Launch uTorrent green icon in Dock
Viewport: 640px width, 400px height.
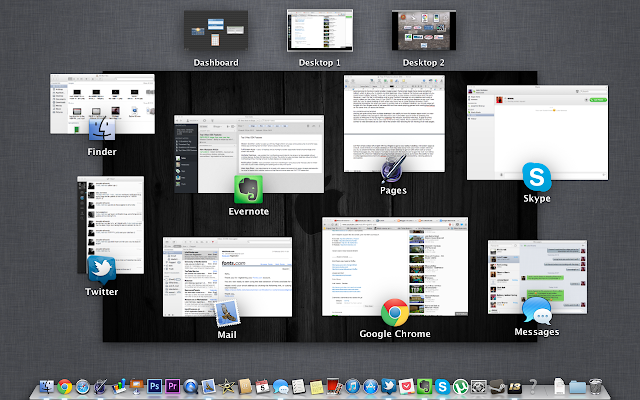pyautogui.click(x=460, y=386)
